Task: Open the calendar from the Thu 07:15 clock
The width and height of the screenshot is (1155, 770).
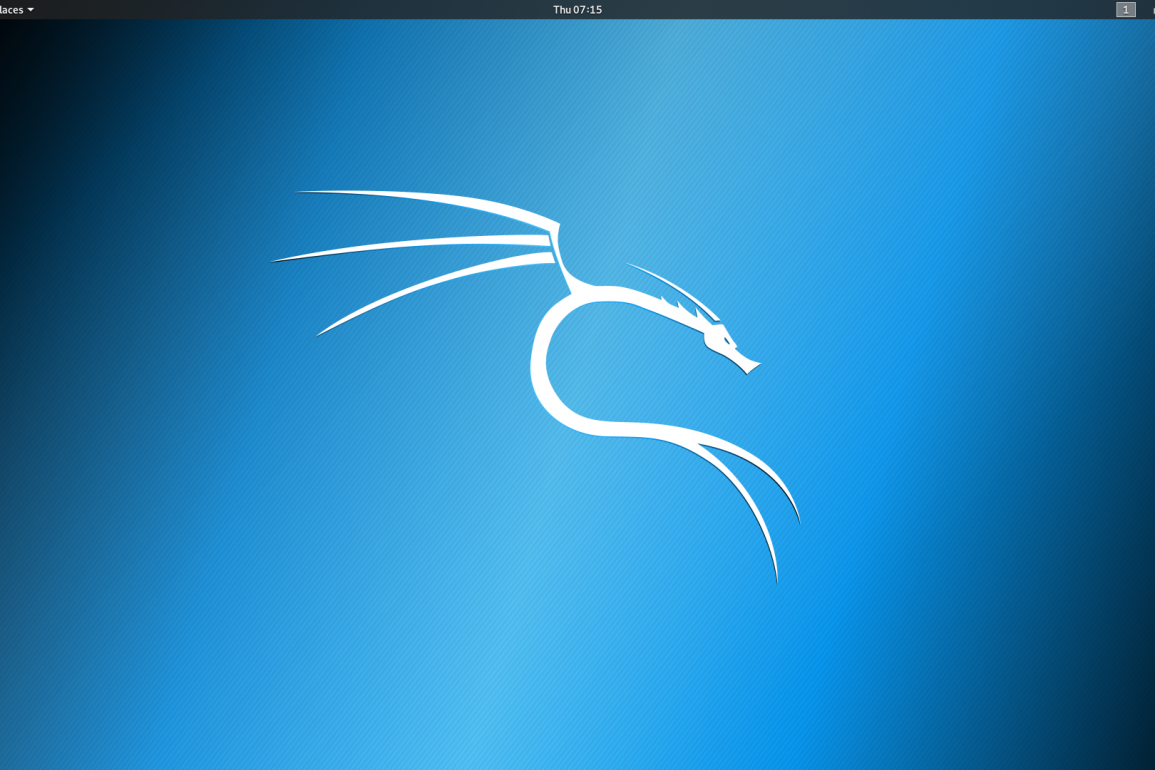Action: coord(577,10)
